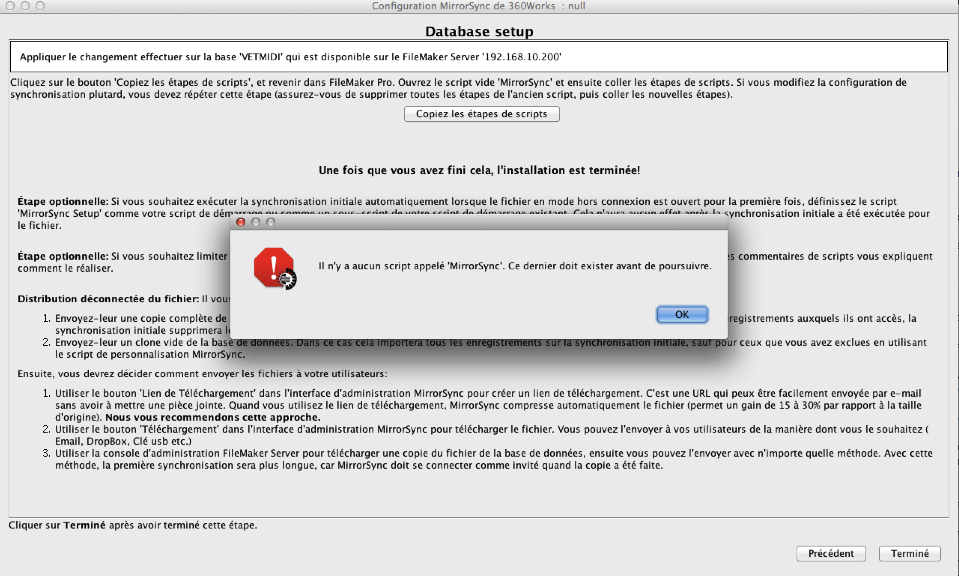The height and width of the screenshot is (576, 959).
Task: Click 'Copiez les étapes de scripts' button
Action: click(481, 114)
